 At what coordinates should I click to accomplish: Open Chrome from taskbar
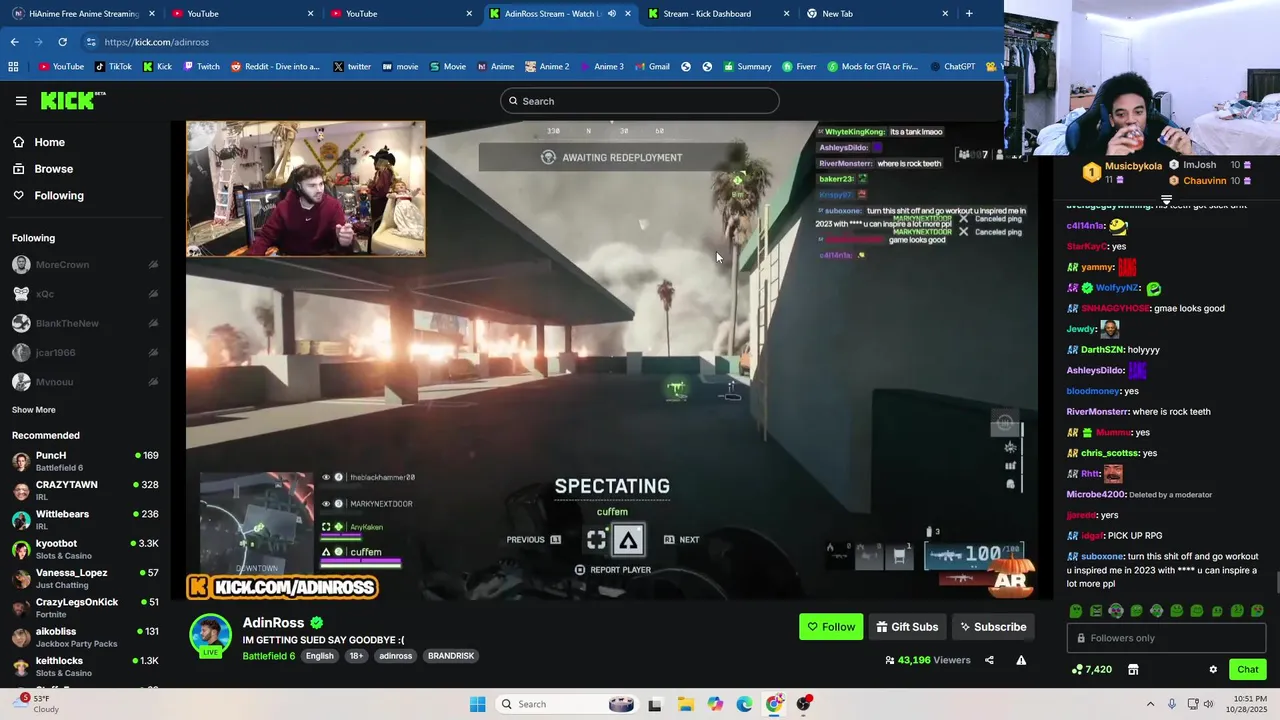(x=774, y=704)
